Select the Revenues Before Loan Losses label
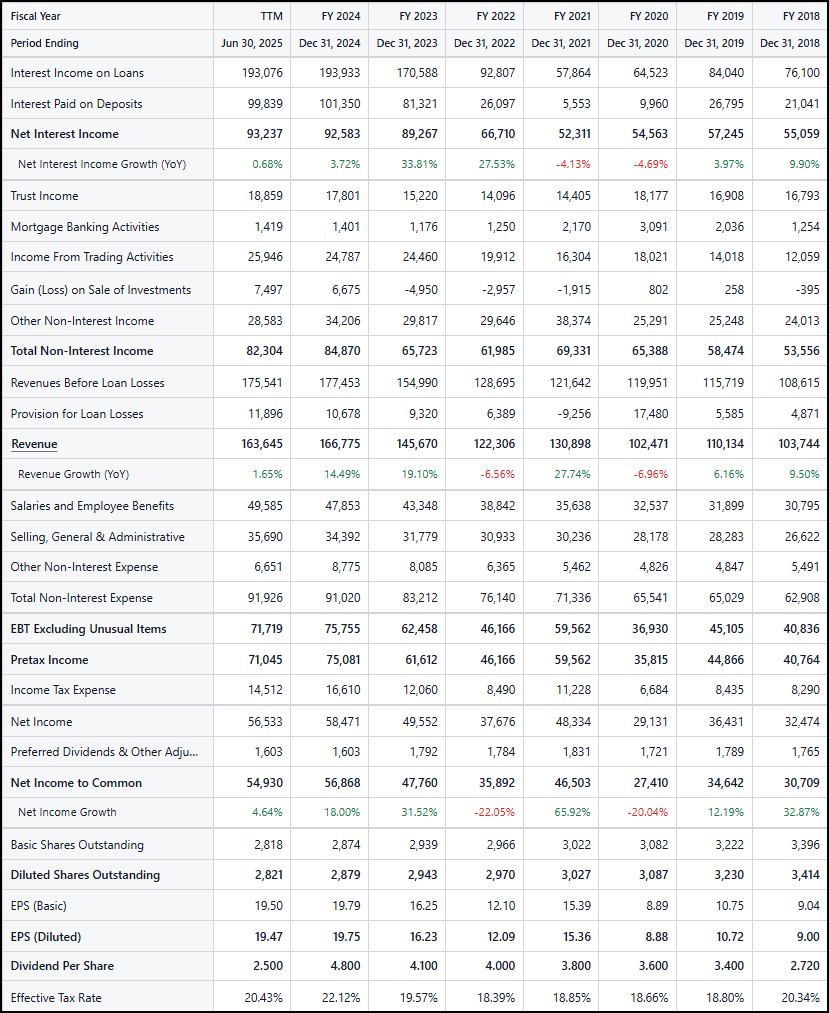The image size is (829, 1013). 87,383
